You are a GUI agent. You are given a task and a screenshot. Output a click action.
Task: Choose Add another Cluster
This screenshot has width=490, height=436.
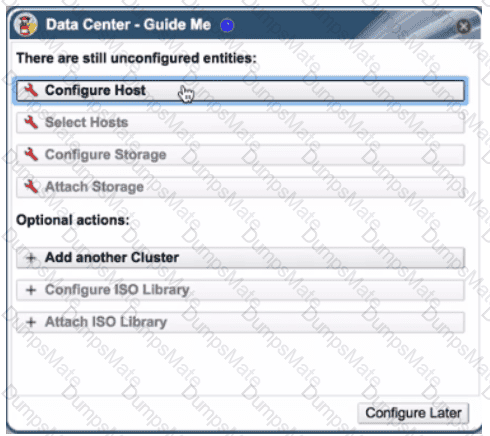[x=240, y=258]
